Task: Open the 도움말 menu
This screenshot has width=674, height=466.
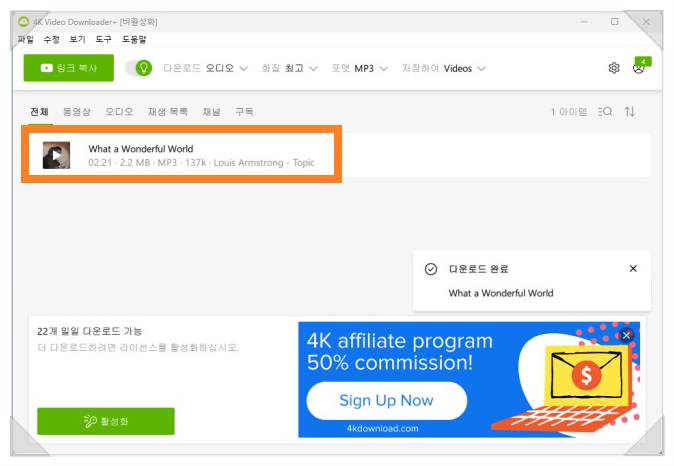Action: (x=134, y=40)
